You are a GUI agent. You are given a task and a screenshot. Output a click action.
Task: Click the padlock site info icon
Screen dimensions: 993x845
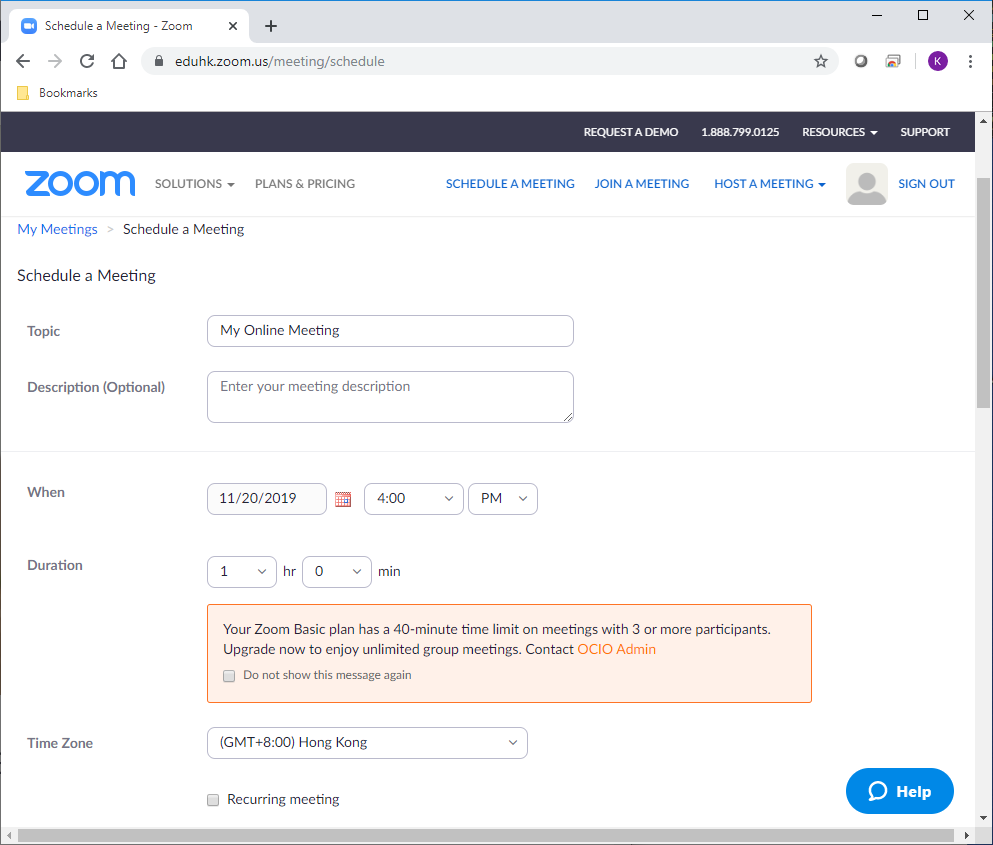tap(159, 61)
